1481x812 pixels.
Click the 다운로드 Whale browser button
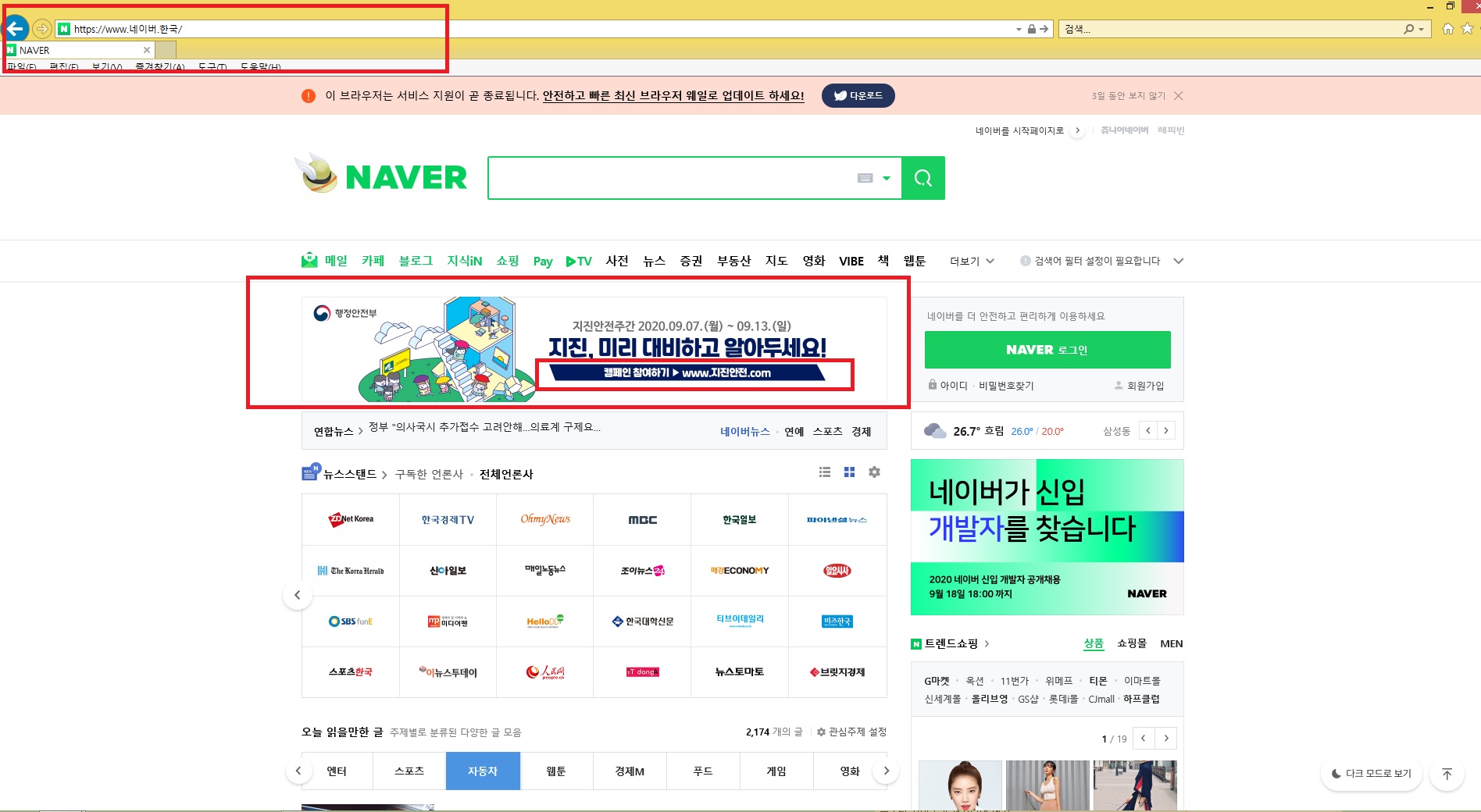click(858, 96)
